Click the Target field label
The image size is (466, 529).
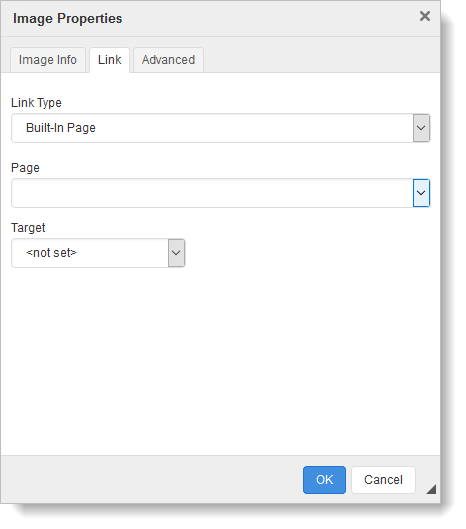click(x=28, y=228)
